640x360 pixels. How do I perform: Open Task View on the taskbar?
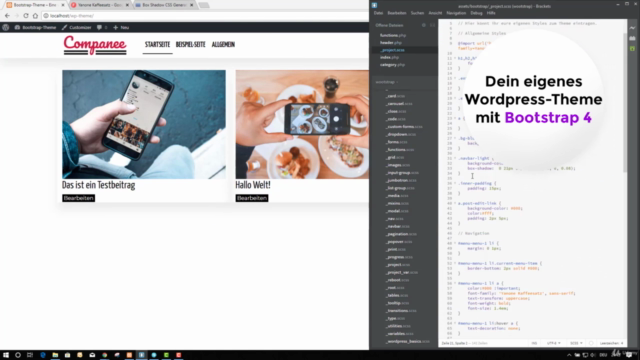[29, 355]
